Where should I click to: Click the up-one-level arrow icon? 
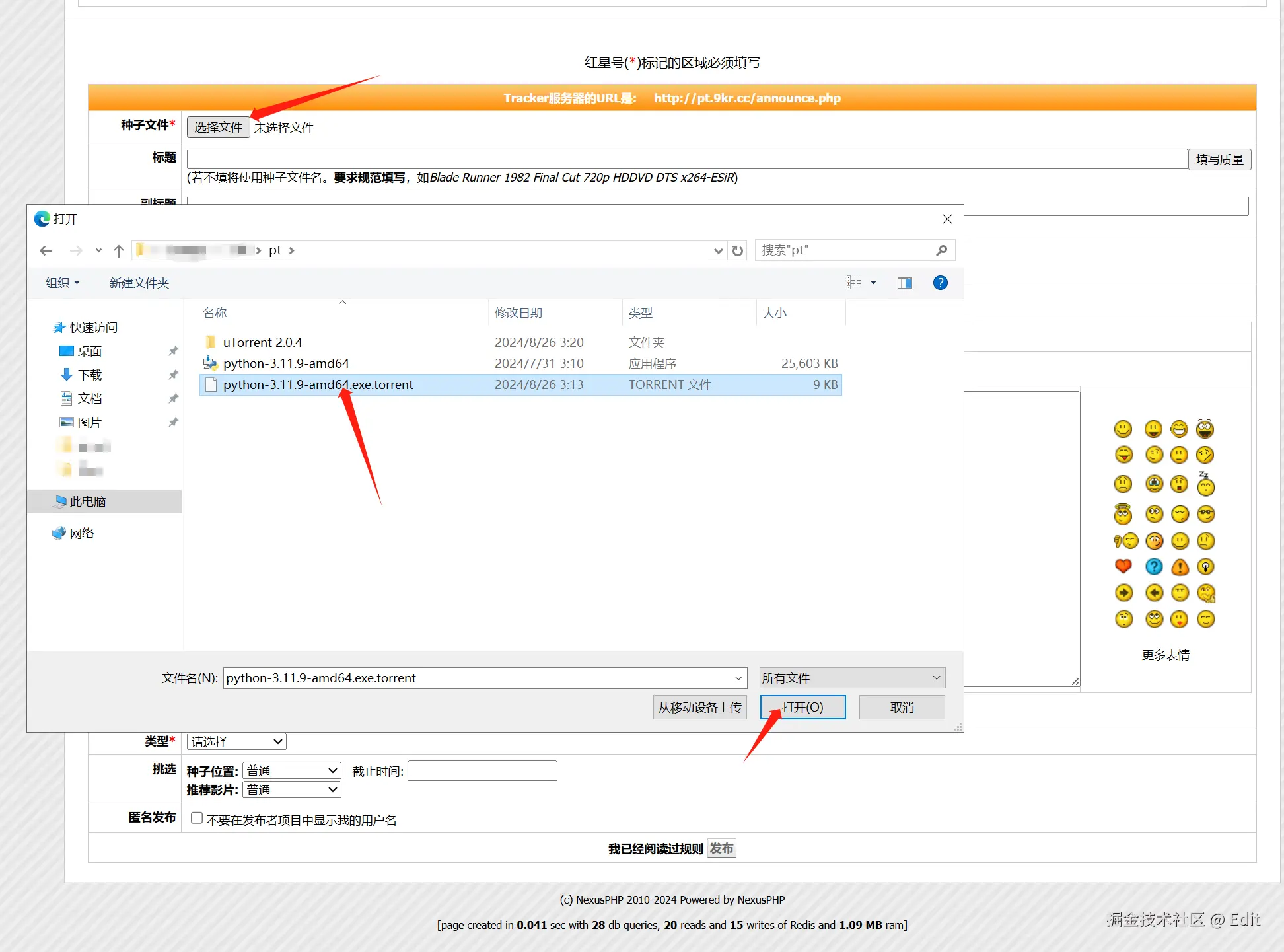point(119,250)
